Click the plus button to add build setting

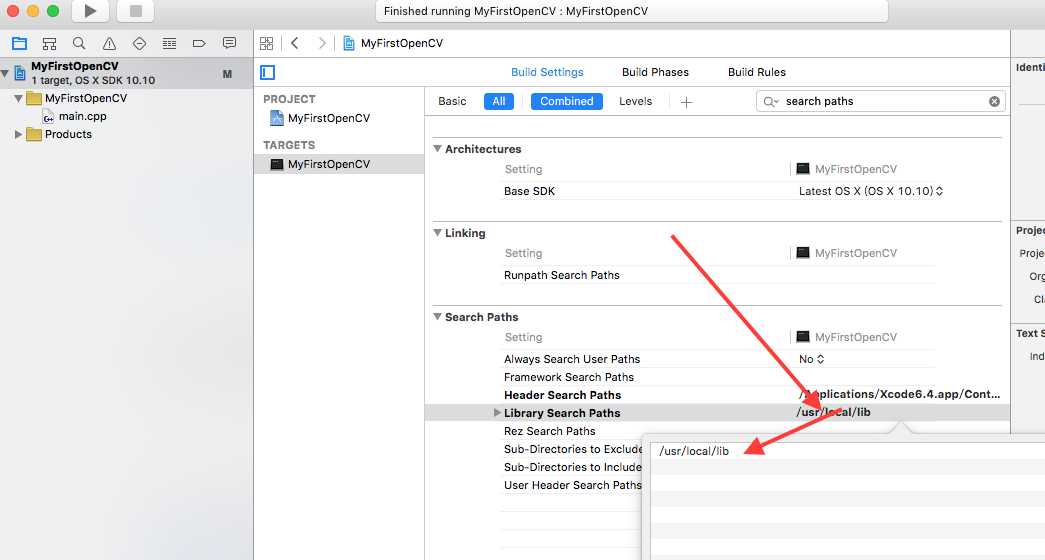point(686,101)
